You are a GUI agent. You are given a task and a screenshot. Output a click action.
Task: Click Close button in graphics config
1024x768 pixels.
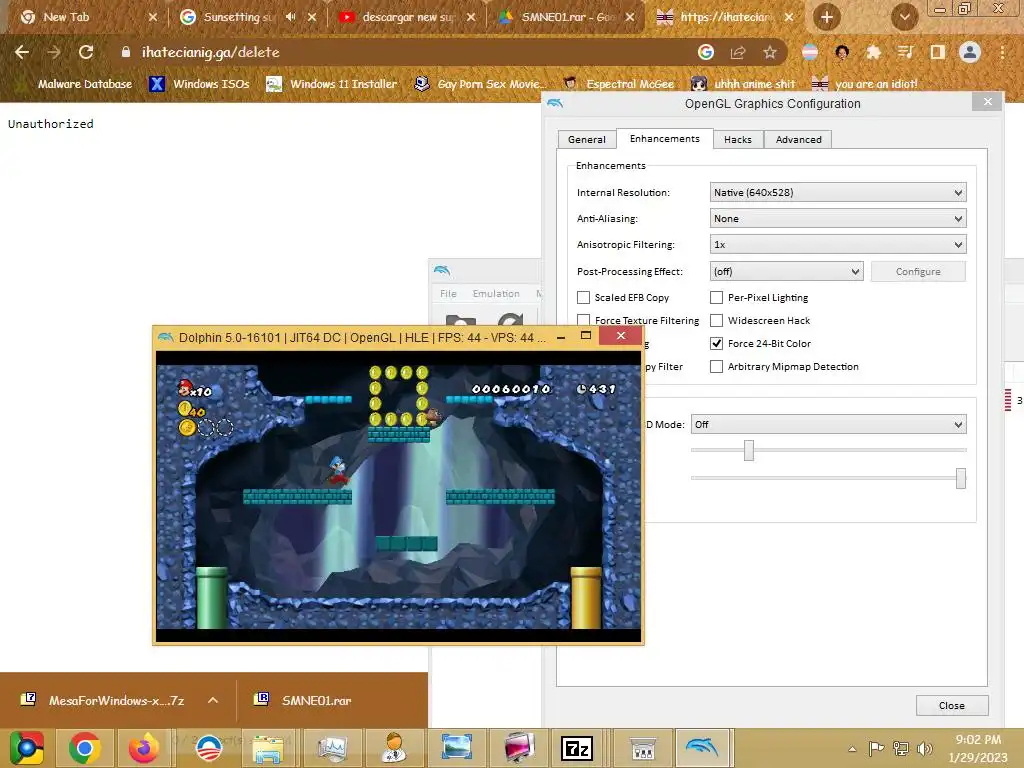tap(952, 705)
